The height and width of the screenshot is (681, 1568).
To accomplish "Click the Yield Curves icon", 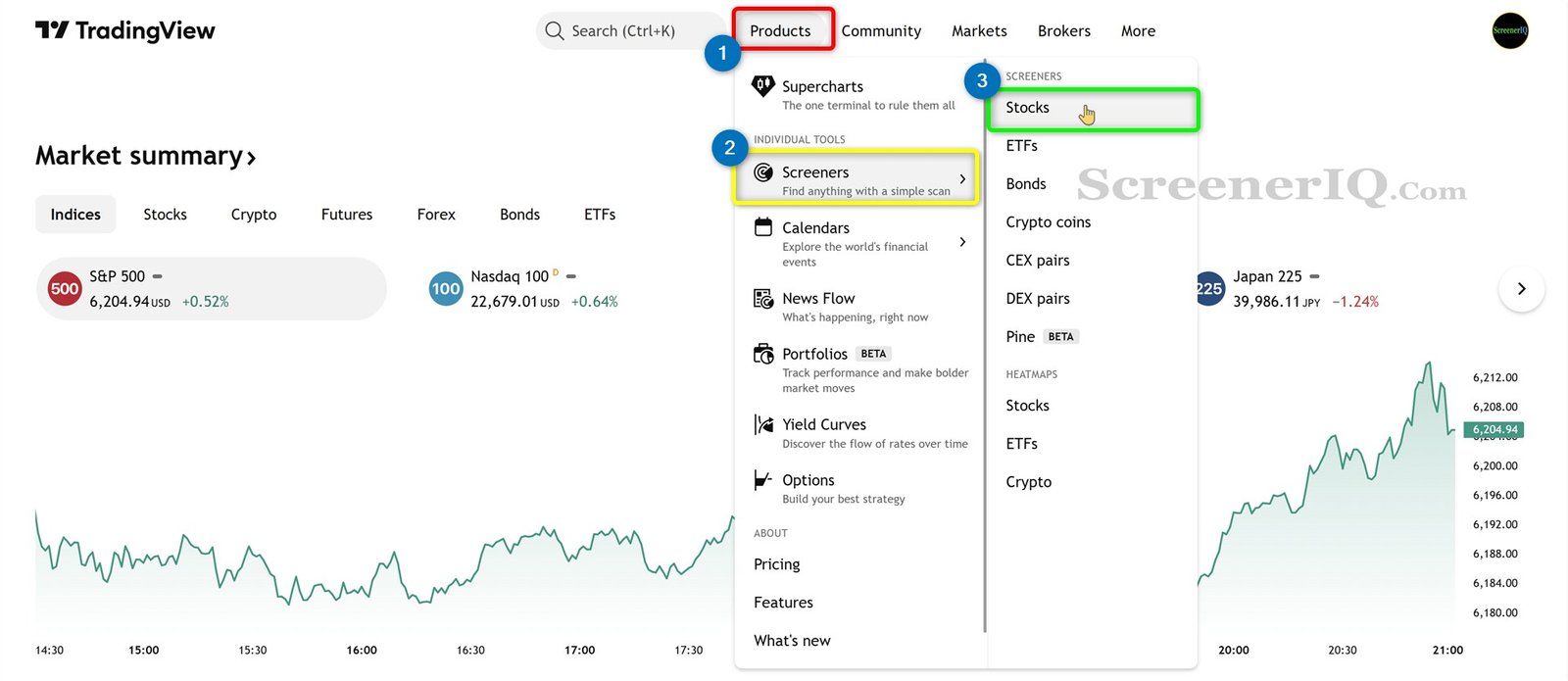I will (x=763, y=424).
